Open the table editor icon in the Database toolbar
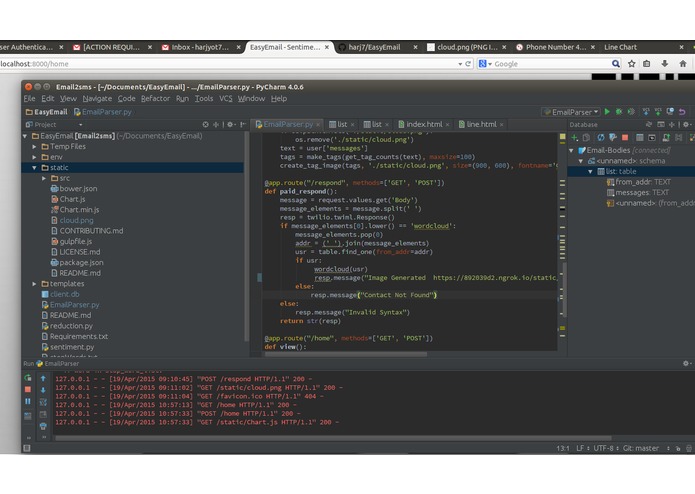The width and height of the screenshot is (695, 494). pyautogui.click(x=640, y=138)
